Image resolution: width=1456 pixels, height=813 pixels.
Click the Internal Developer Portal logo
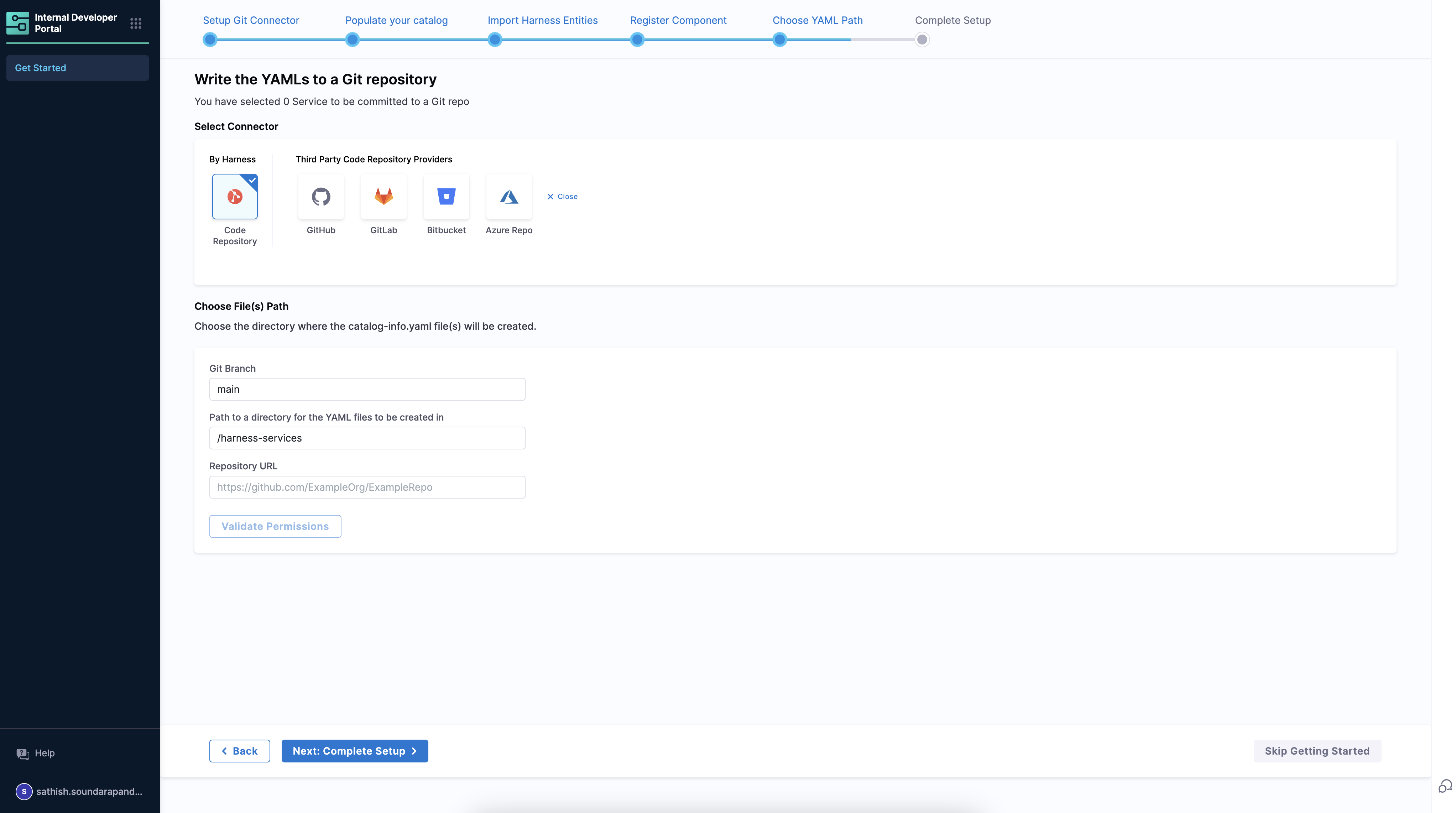tap(17, 23)
